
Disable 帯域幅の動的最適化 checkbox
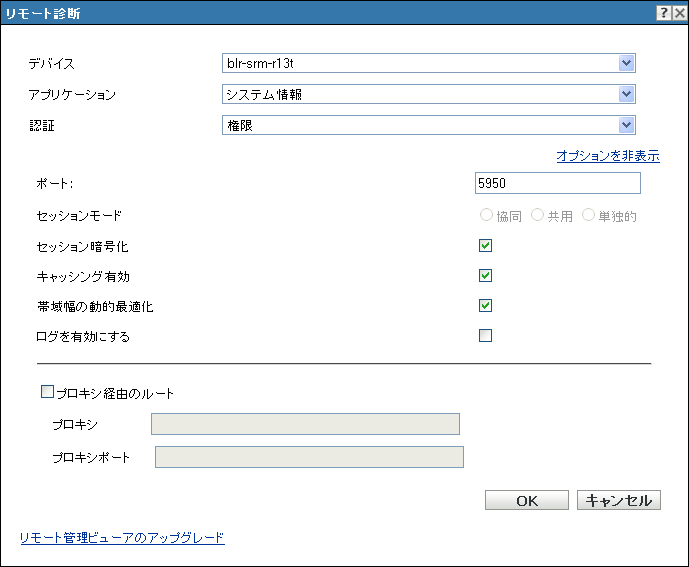[x=486, y=306]
